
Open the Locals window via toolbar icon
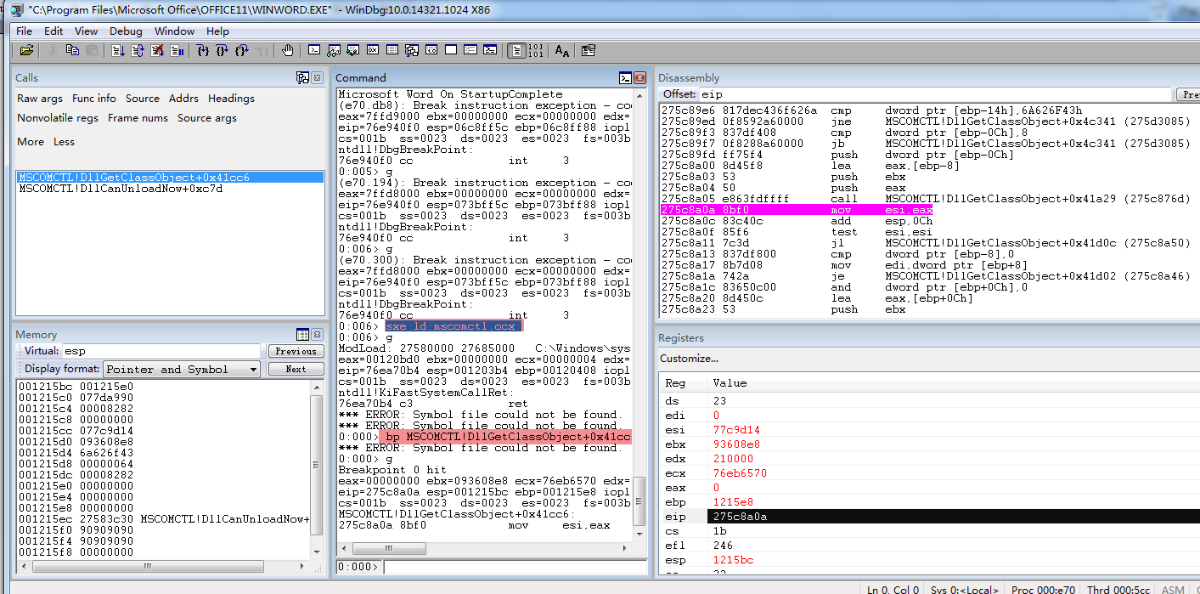click(353, 50)
